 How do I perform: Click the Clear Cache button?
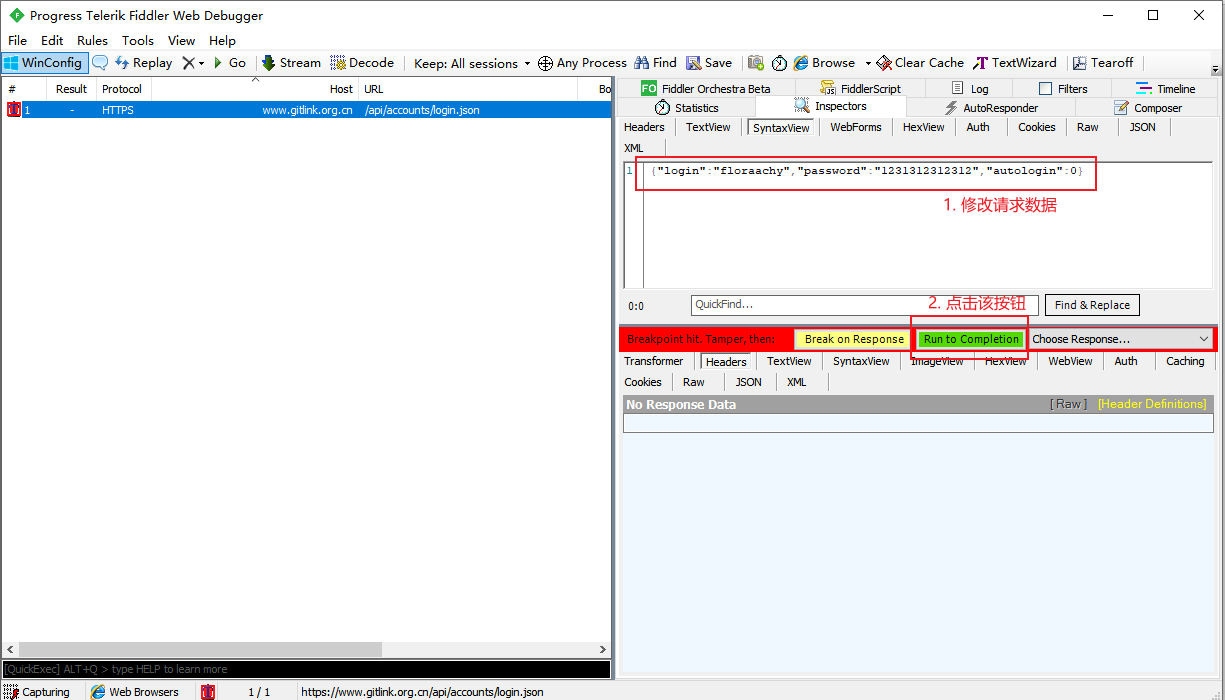coord(920,62)
